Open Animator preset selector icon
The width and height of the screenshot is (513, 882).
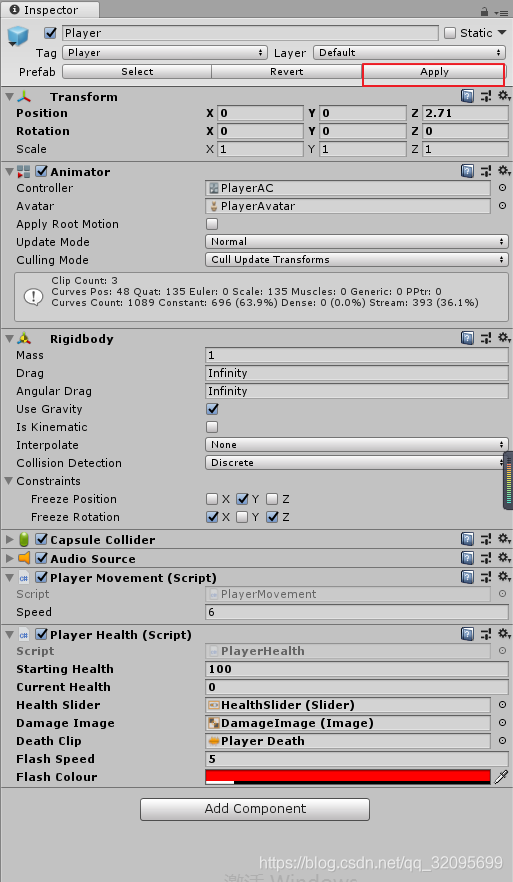click(485, 171)
